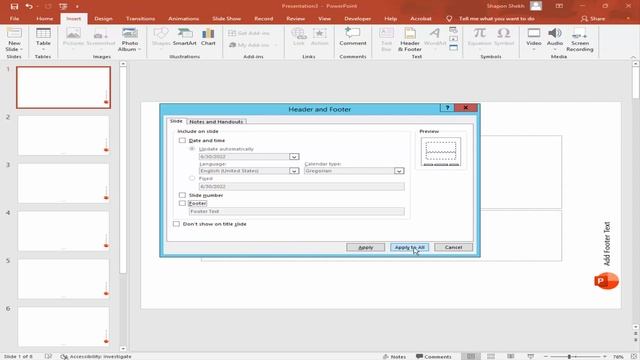Click the Undo arrow icon
640x360 pixels.
tap(29, 6)
